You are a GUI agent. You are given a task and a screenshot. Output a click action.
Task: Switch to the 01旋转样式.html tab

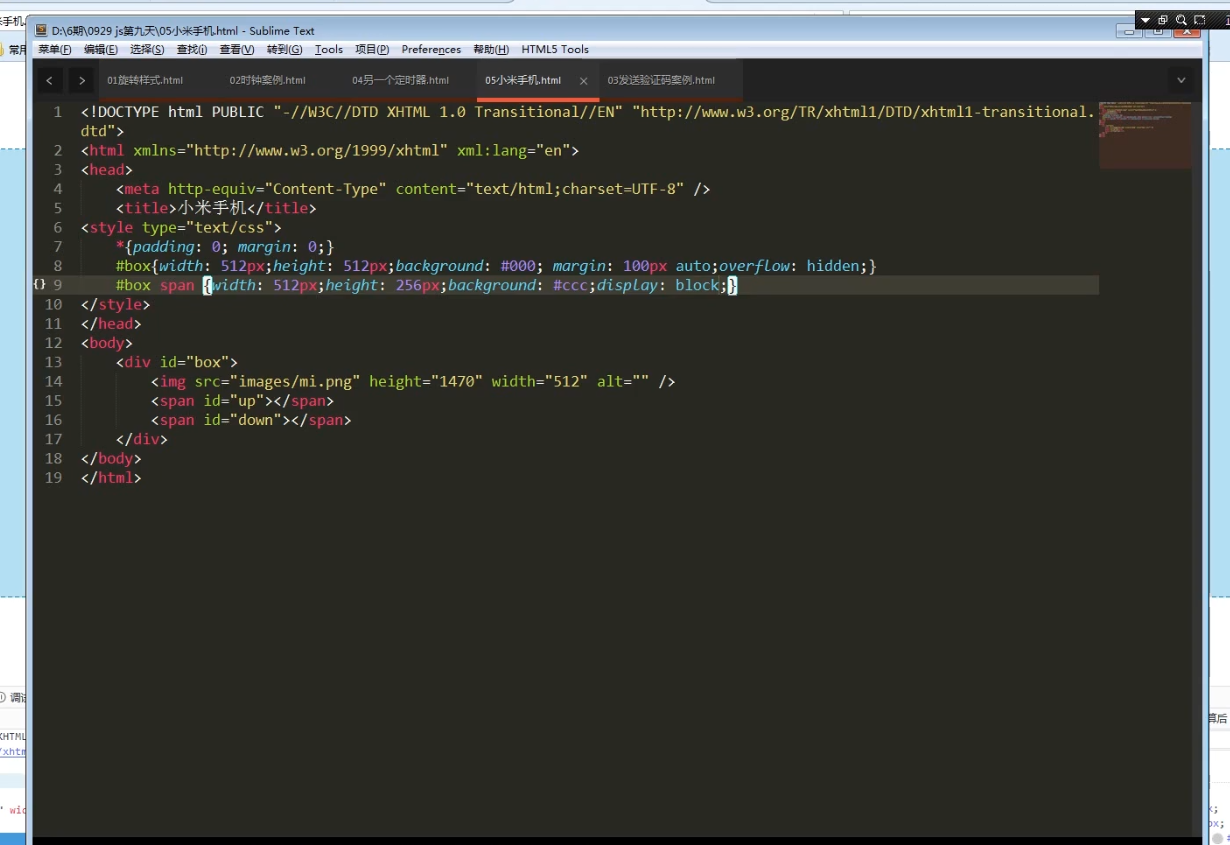click(x=145, y=80)
